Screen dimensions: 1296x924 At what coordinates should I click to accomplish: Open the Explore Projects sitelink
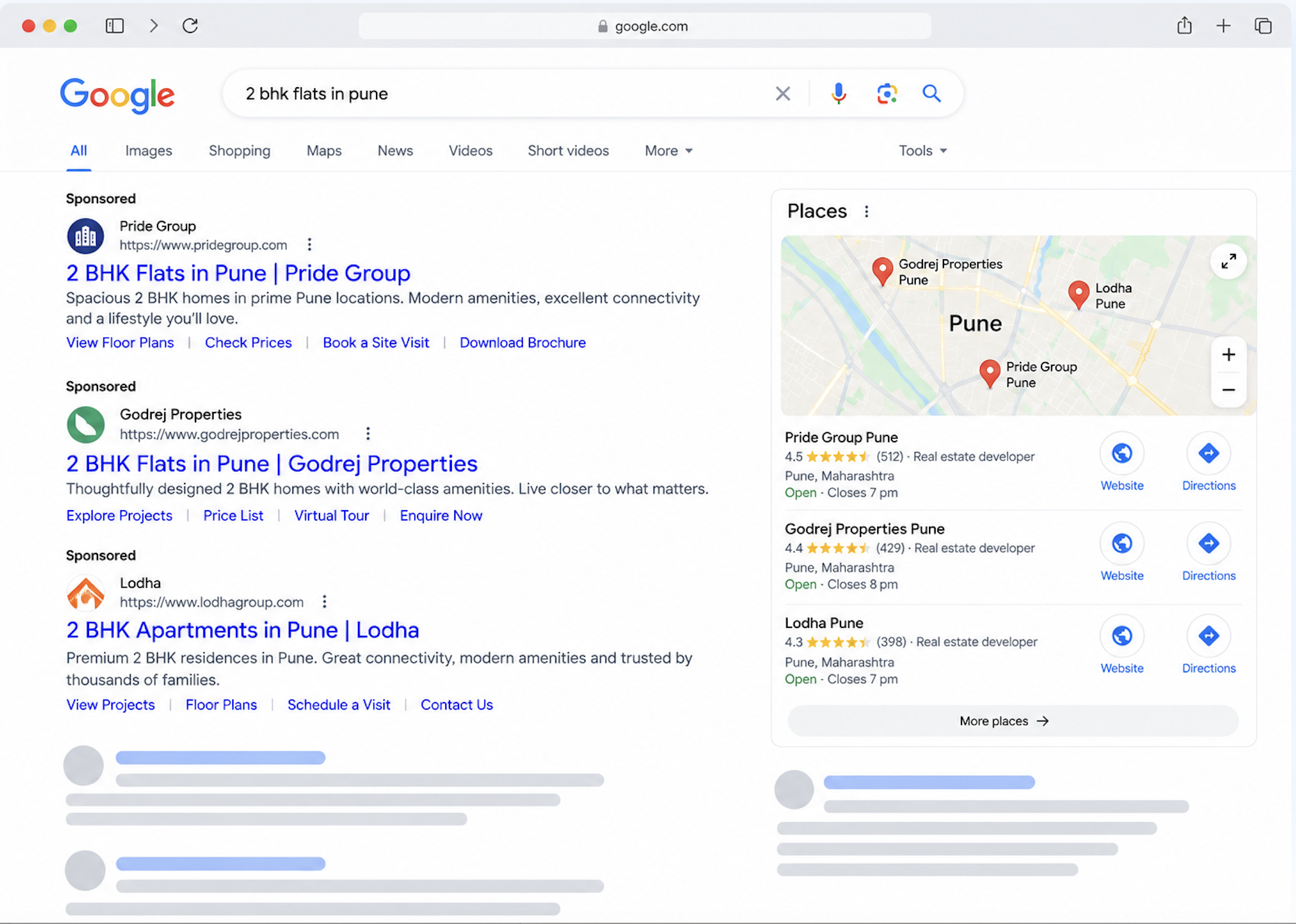click(x=119, y=516)
